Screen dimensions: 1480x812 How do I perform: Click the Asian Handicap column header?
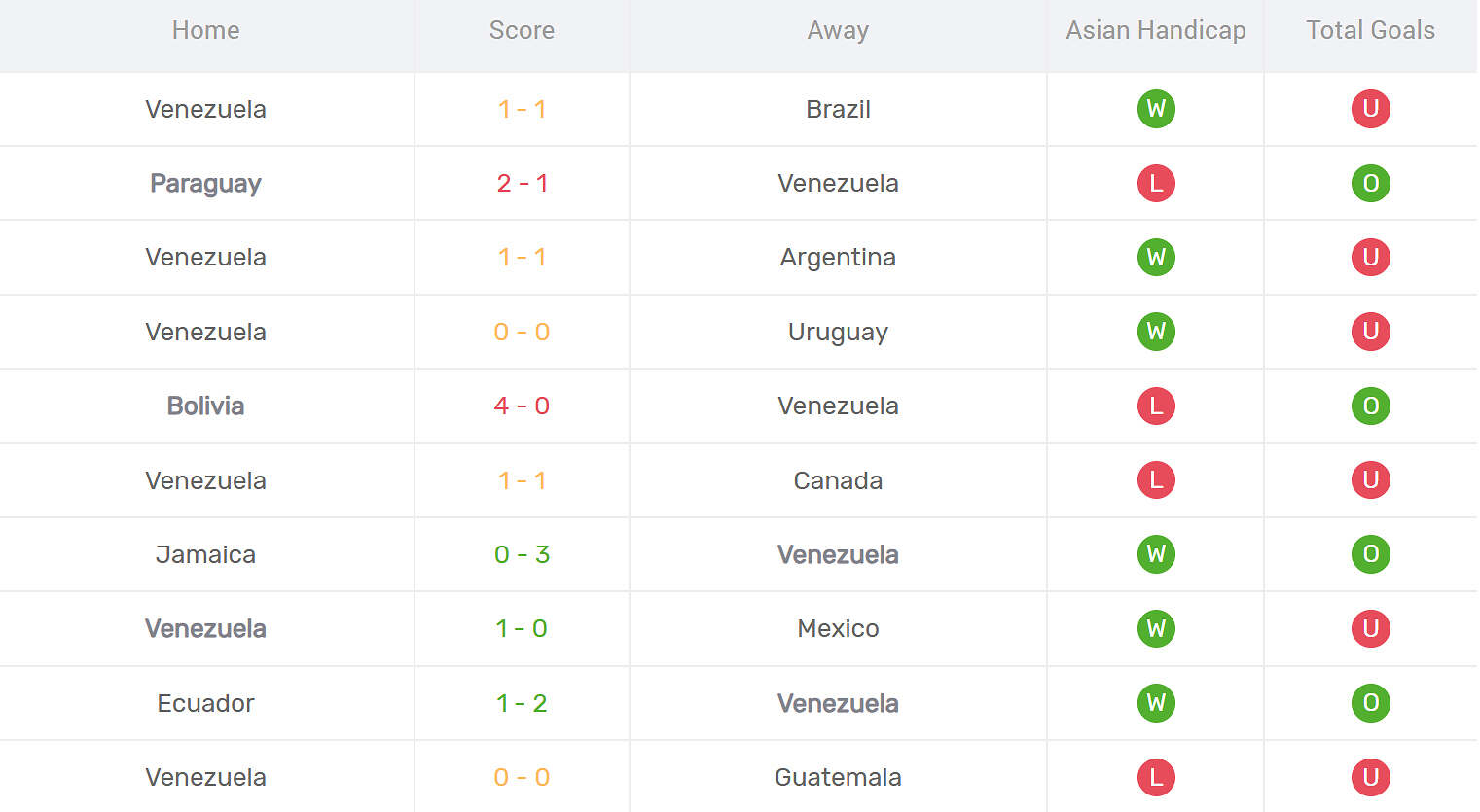tap(1155, 30)
